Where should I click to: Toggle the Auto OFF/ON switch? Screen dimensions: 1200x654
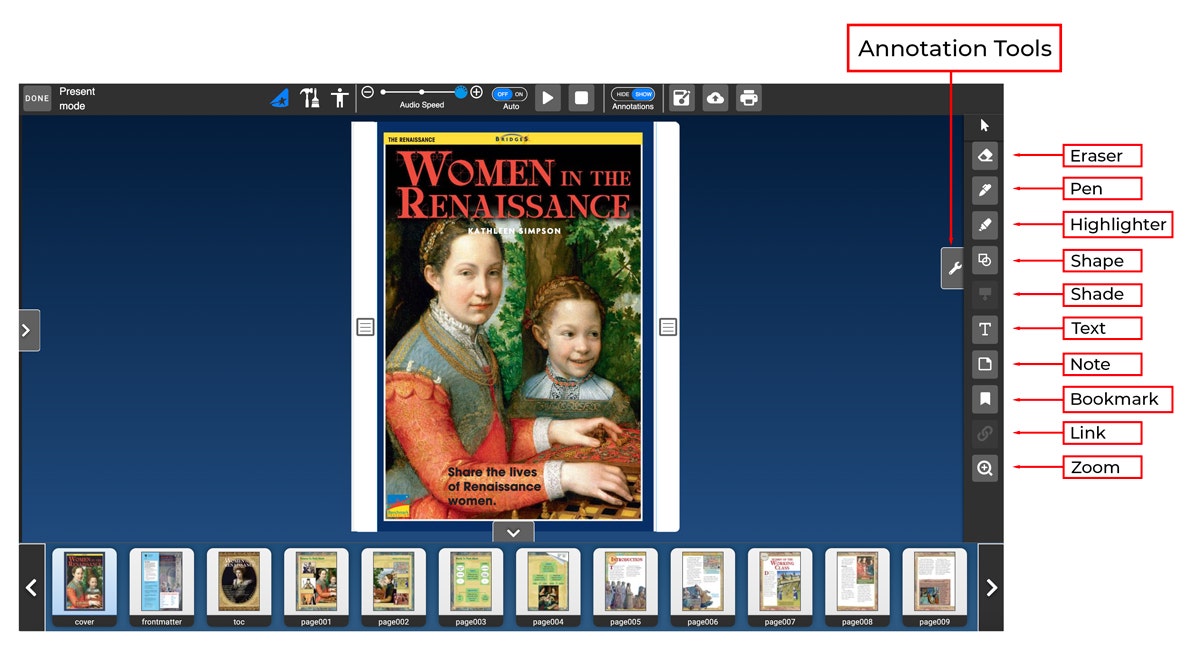(x=510, y=94)
